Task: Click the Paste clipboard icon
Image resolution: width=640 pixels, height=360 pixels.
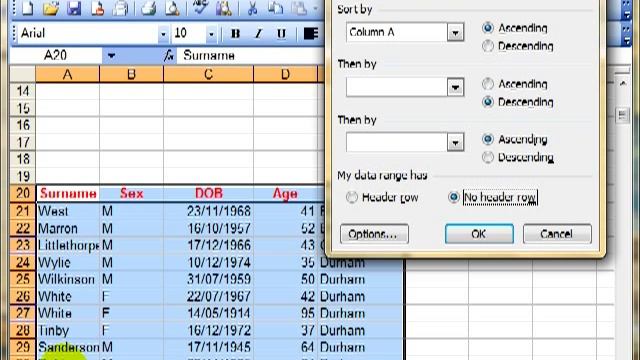Action: pos(299,8)
